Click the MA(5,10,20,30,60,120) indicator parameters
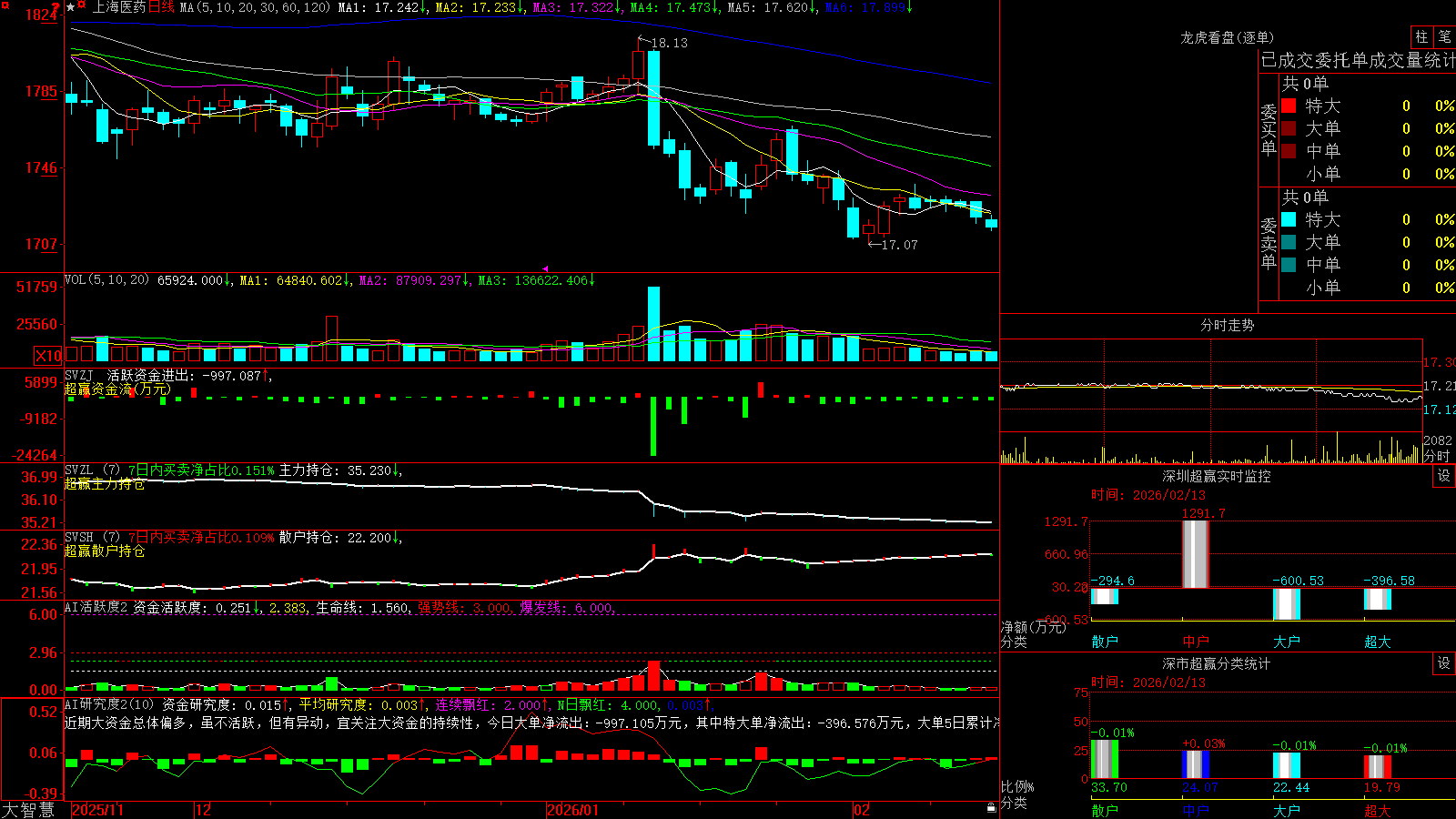 pyautogui.click(x=255, y=7)
